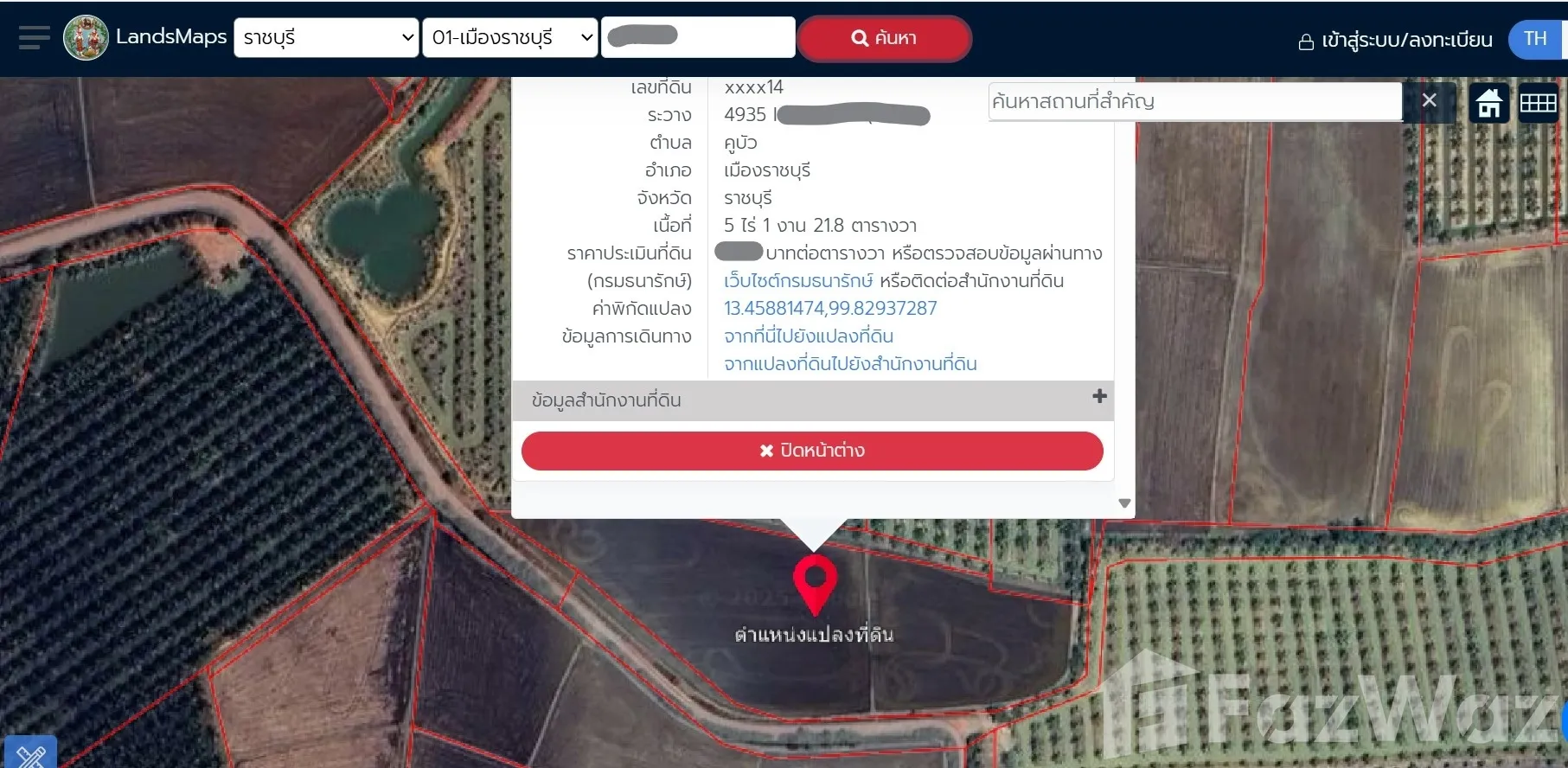The image size is (1568, 768).
Task: Click the plus icon on ข้อมูลสำนักงานที่ดิน row
Action: tap(1099, 396)
